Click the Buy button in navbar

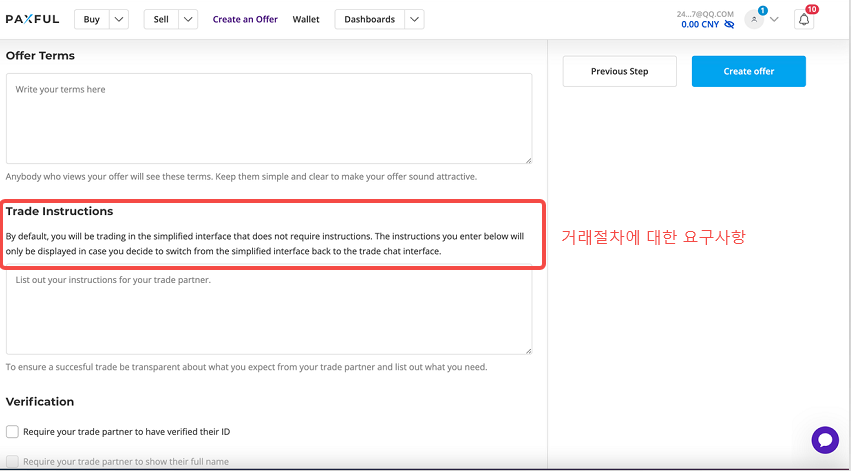click(x=92, y=20)
